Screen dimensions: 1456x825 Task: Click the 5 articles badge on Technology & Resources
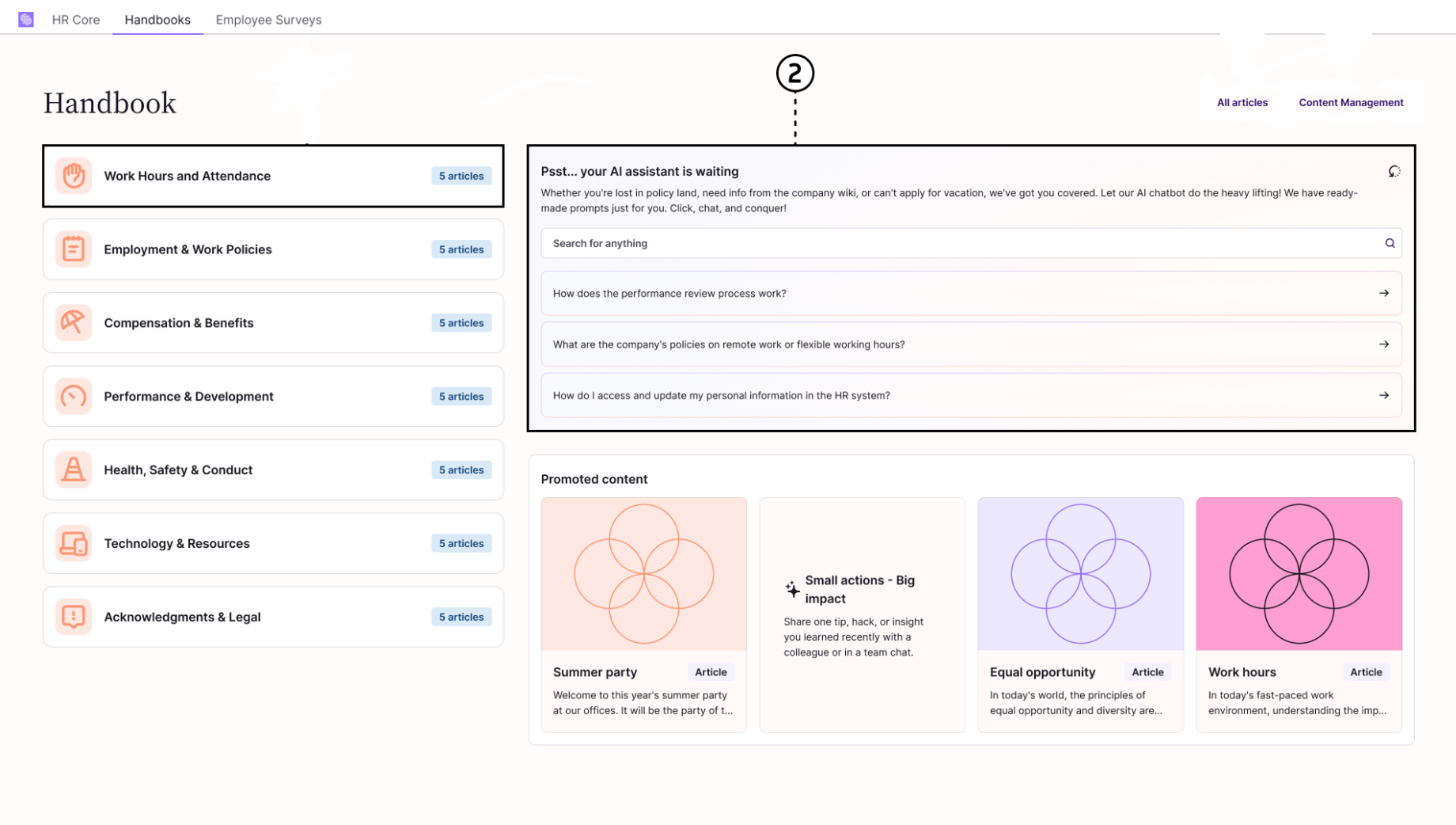click(x=461, y=543)
